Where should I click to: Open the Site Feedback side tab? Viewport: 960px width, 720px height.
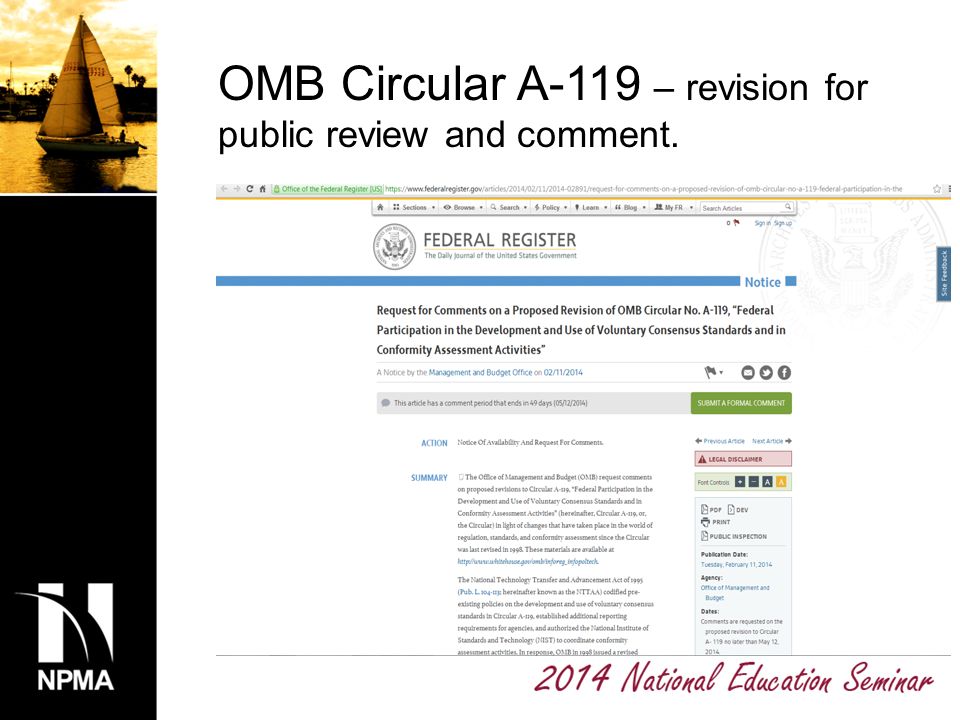pos(943,274)
